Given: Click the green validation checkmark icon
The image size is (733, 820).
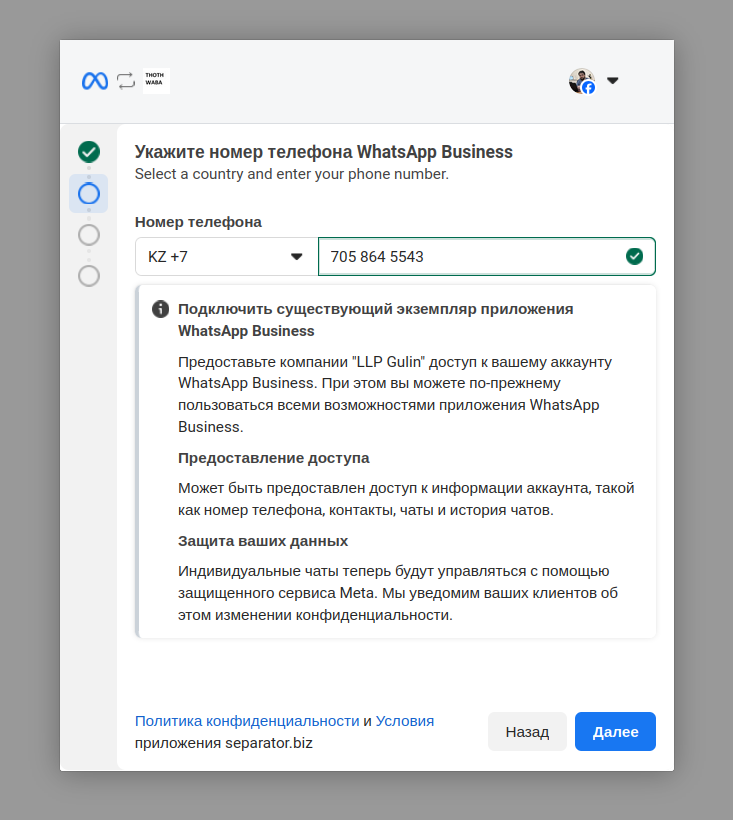Looking at the screenshot, I should (x=635, y=256).
